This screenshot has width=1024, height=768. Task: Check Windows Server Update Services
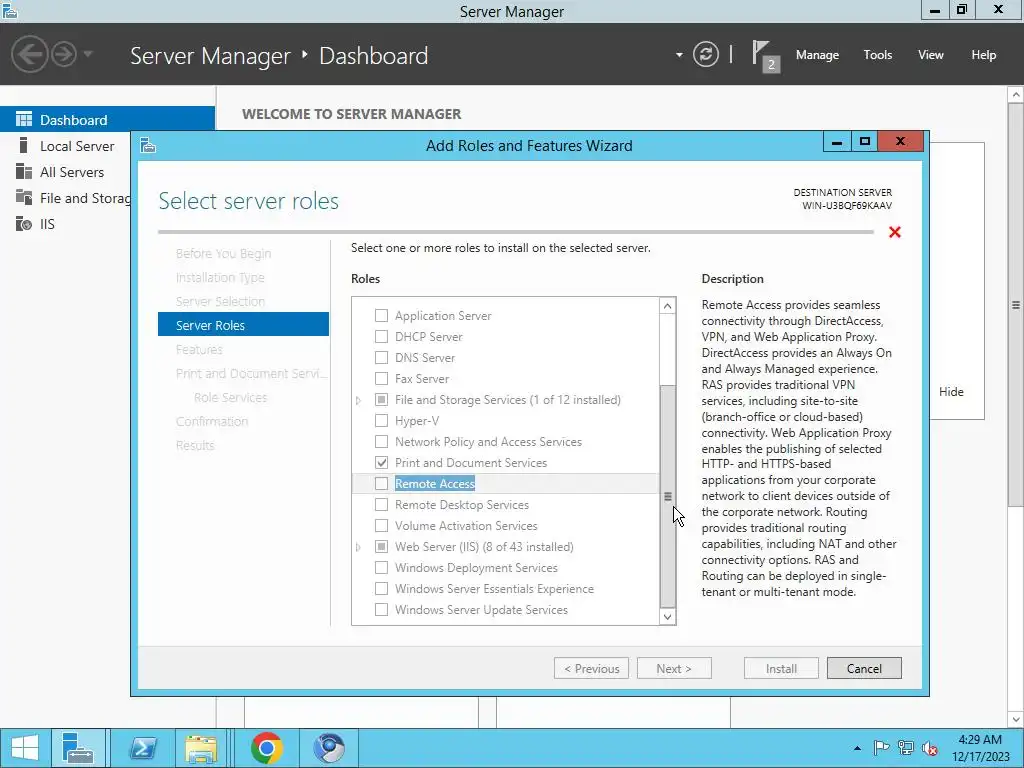click(381, 609)
